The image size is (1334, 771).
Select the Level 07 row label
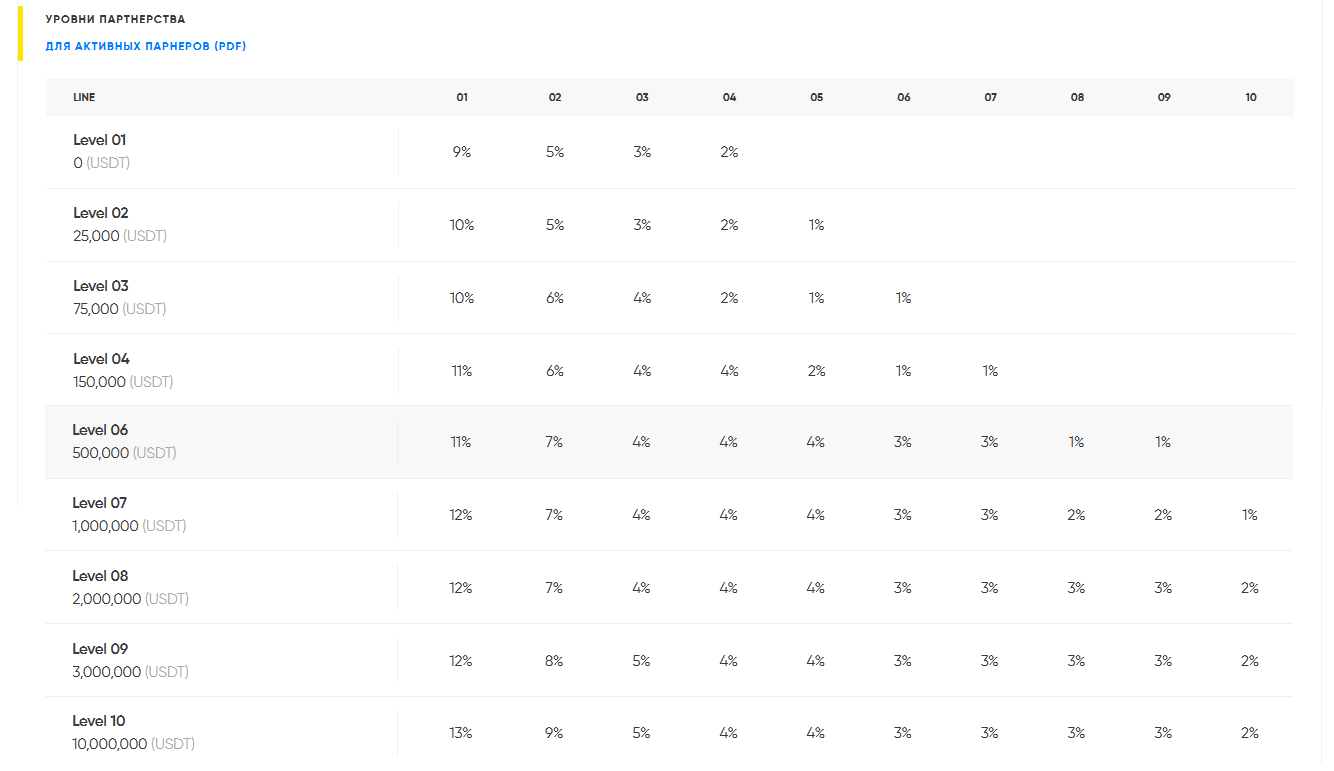pos(100,503)
